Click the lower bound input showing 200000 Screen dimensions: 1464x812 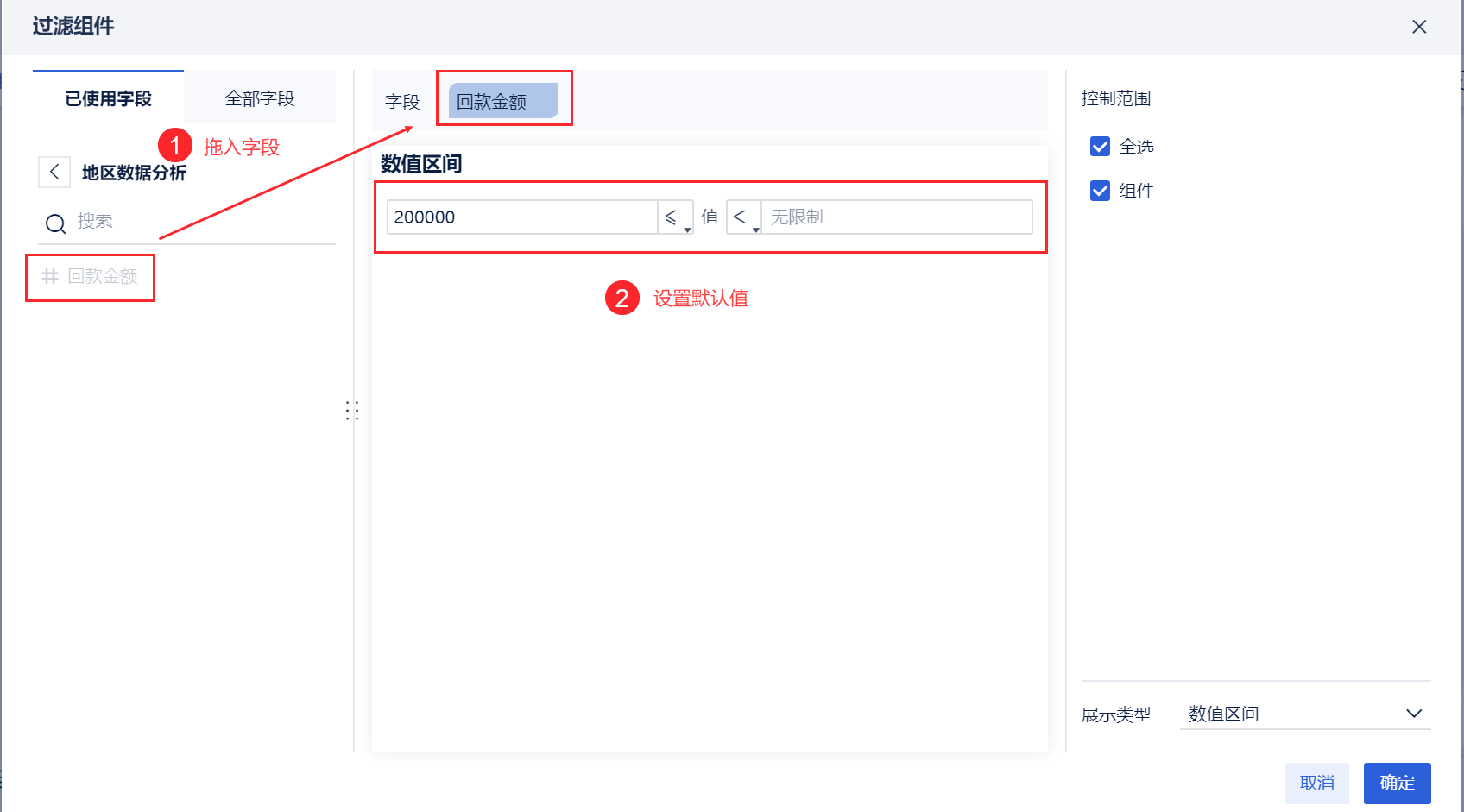(x=522, y=217)
